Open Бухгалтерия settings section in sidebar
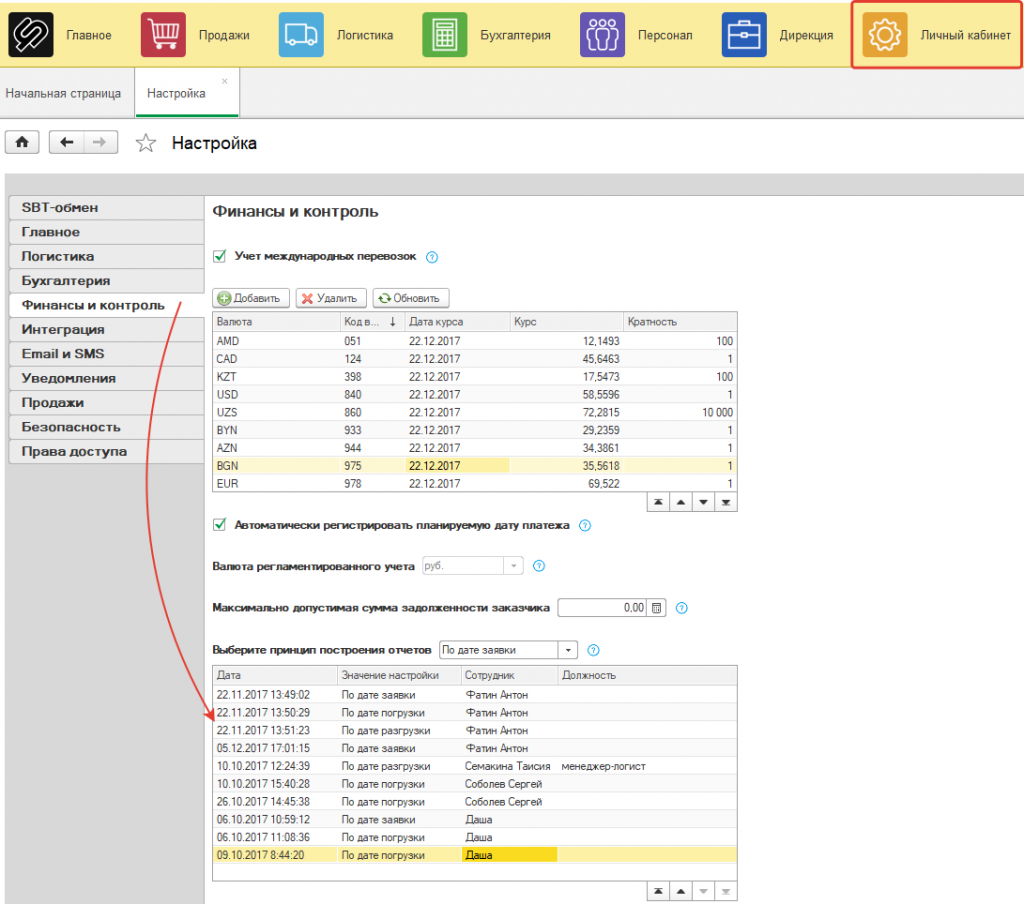The image size is (1024, 904). pyautogui.click(x=106, y=281)
